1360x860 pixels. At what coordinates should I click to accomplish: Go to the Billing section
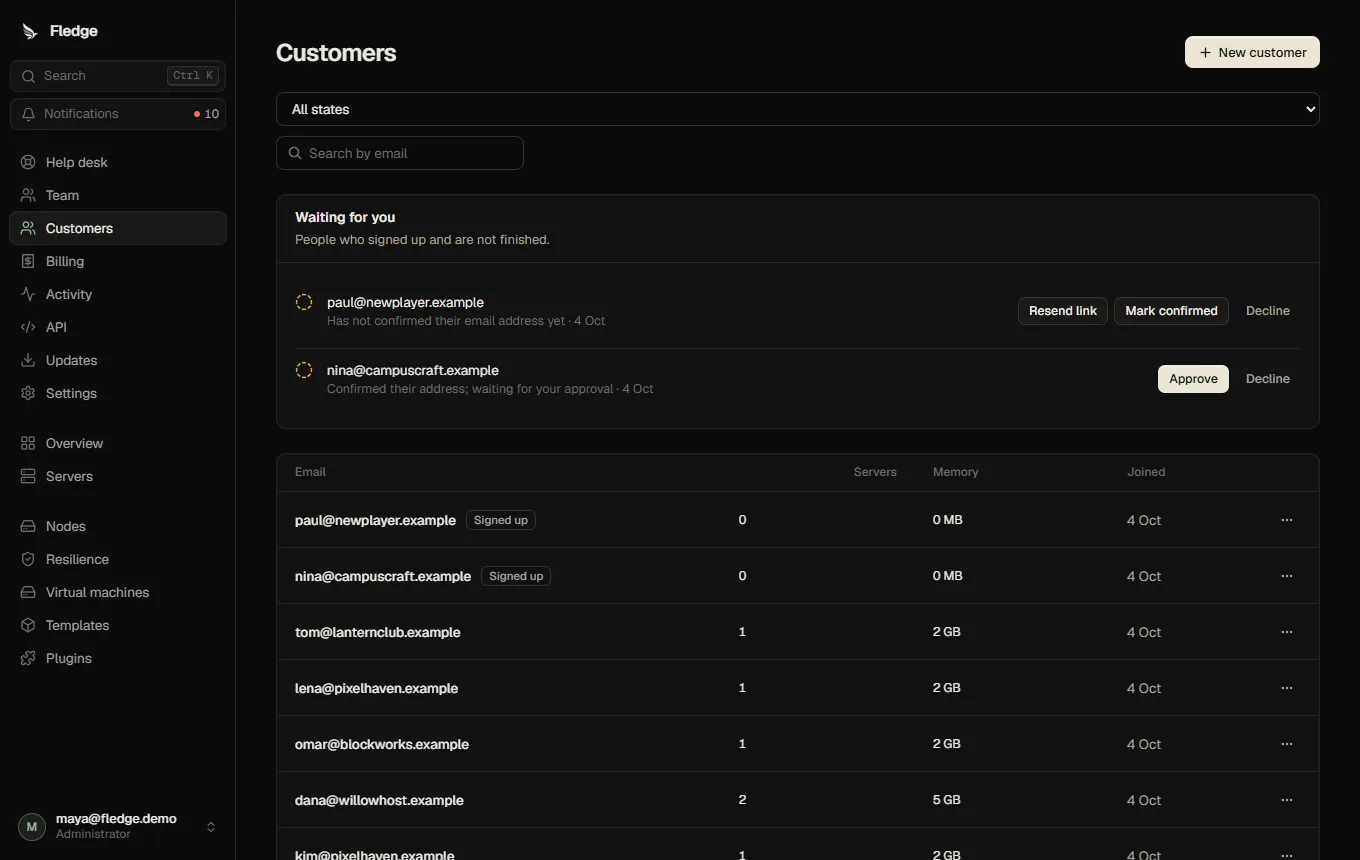(118, 261)
